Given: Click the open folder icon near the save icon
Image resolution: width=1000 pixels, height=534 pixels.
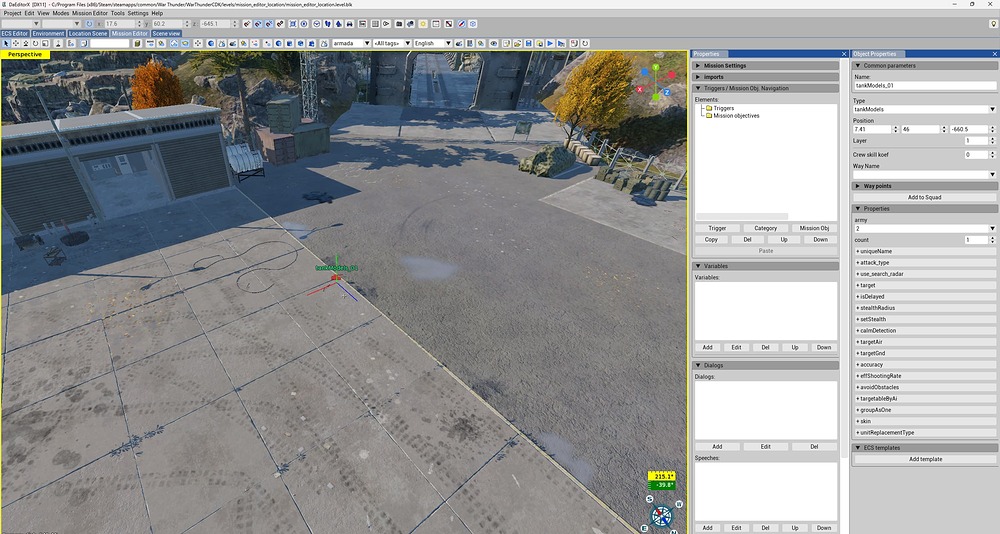Looking at the screenshot, I should click(x=517, y=43).
